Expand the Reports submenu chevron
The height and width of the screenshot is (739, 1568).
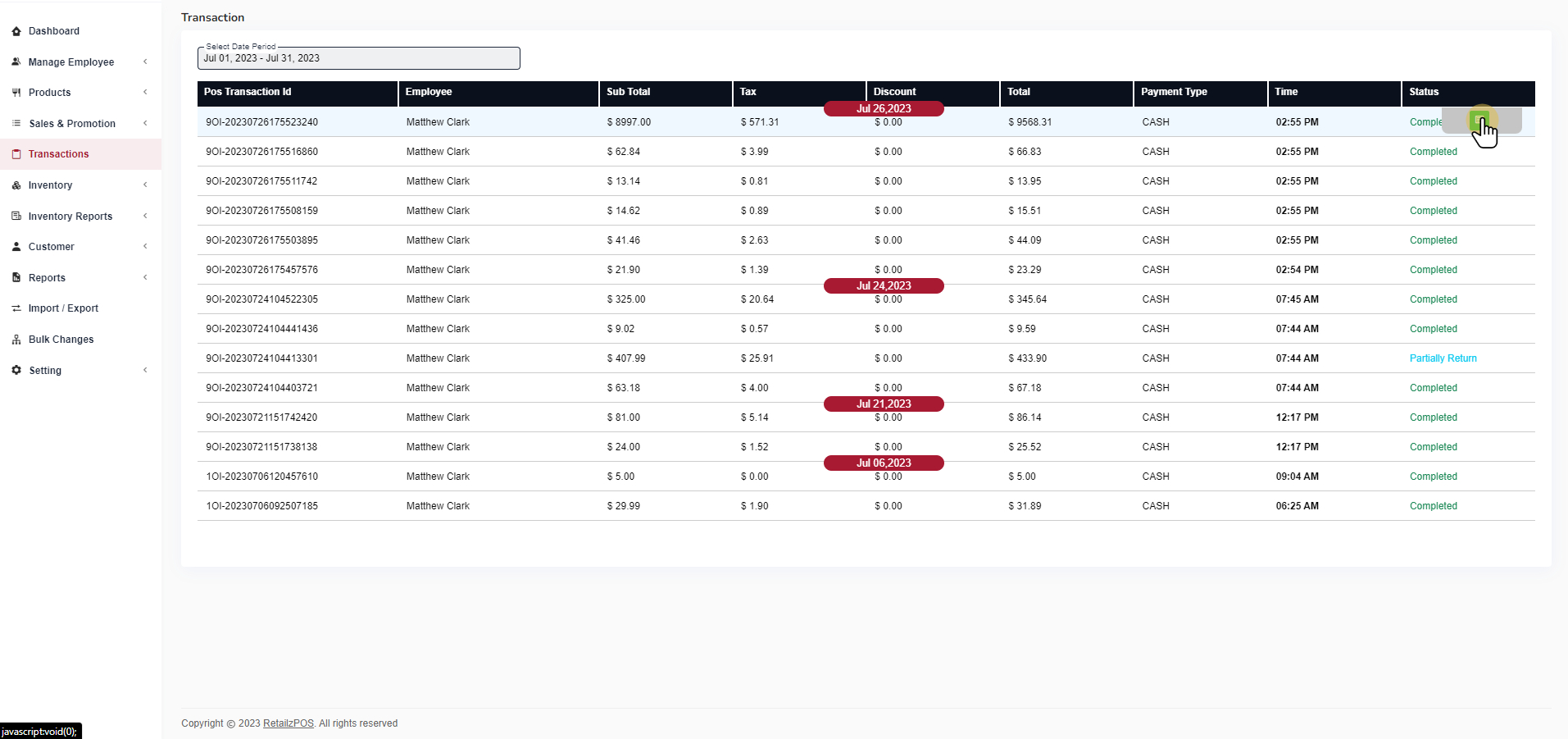point(145,277)
